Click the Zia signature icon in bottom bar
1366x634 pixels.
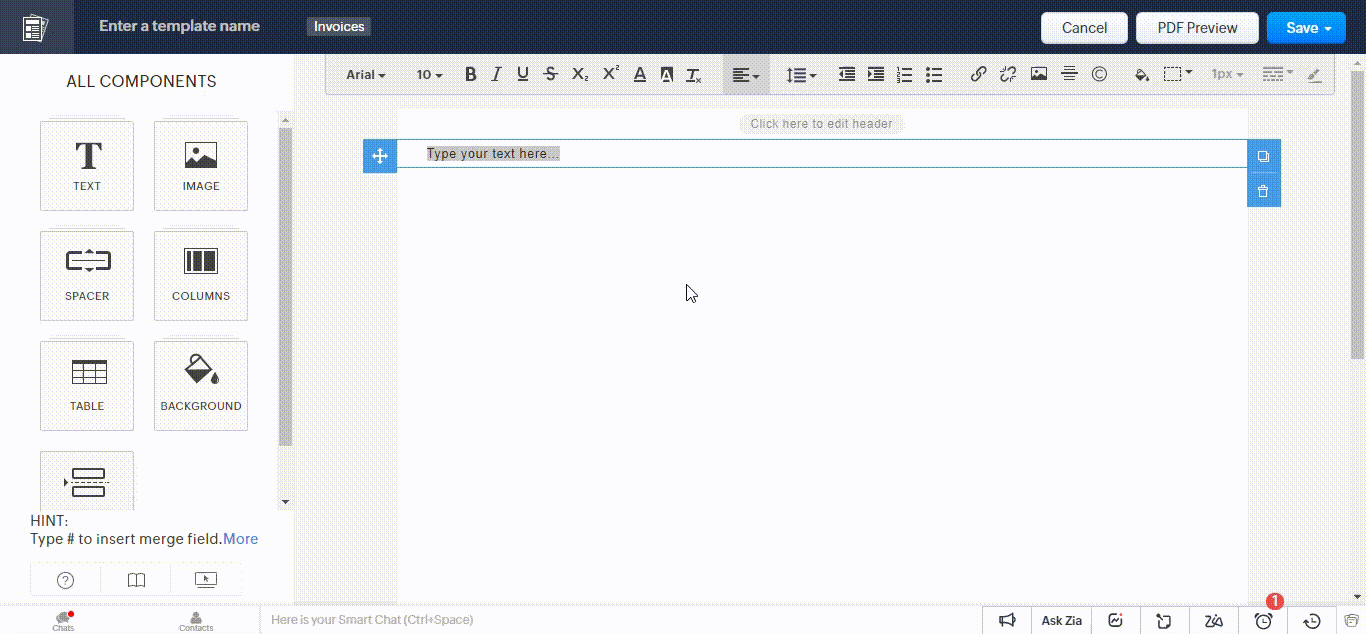1214,620
